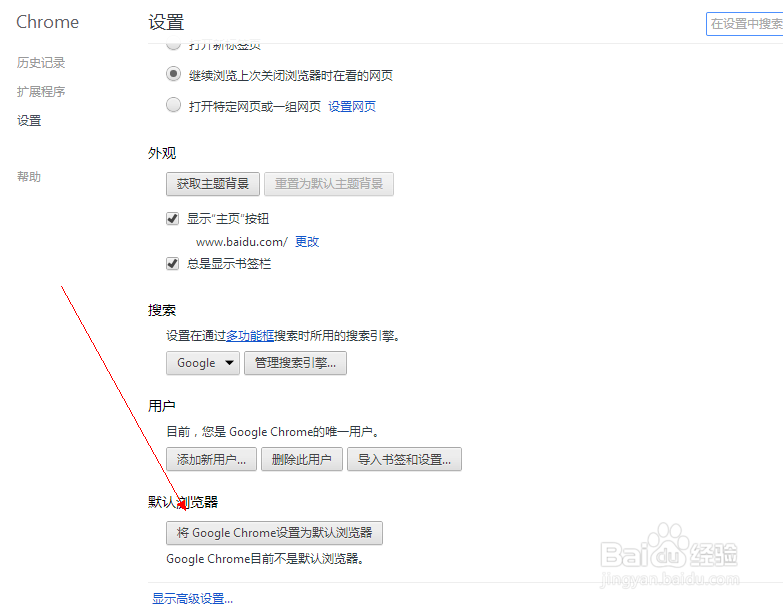783x606 pixels.
Task: Click the Chrome title in sidebar
Action: [x=47, y=22]
